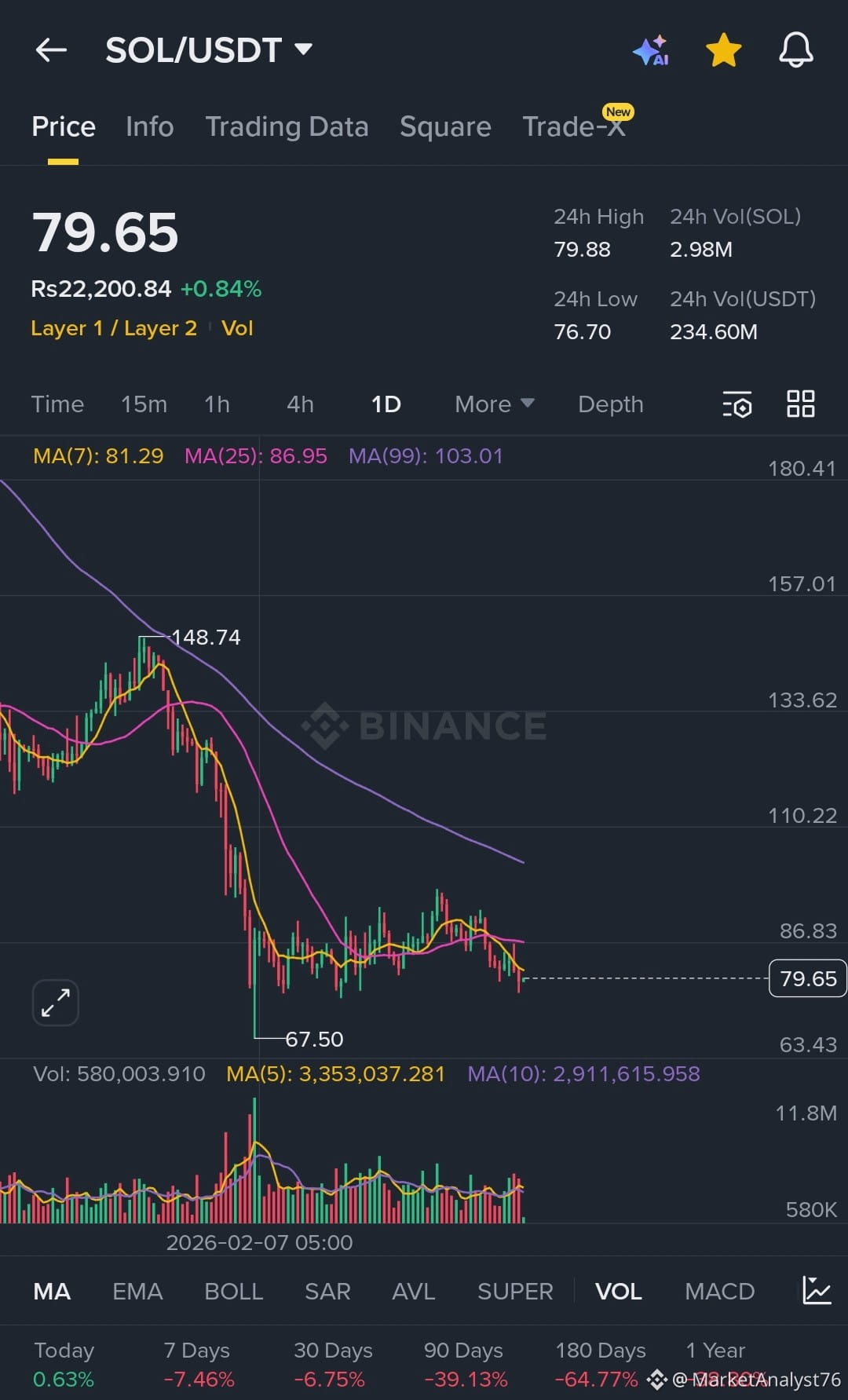Image resolution: width=848 pixels, height=1400 pixels.
Task: Toggle the SAR indicator
Action: 327,1292
